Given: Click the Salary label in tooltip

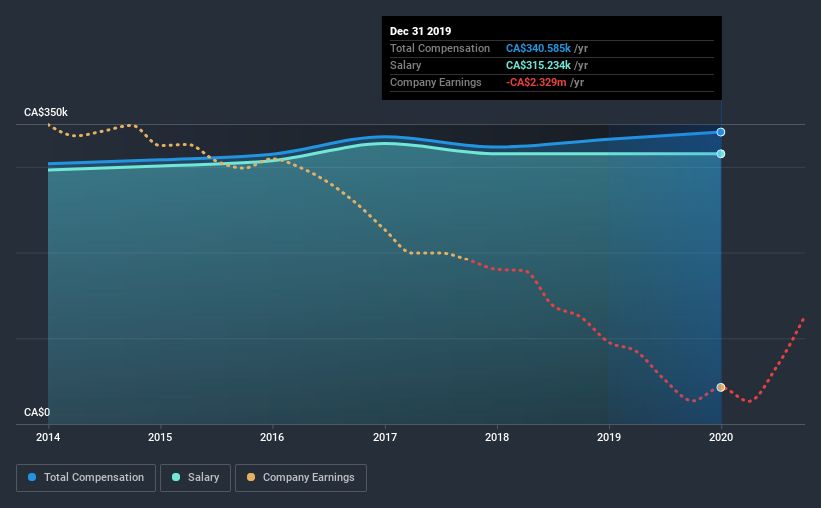Looking at the screenshot, I should 405,65.
